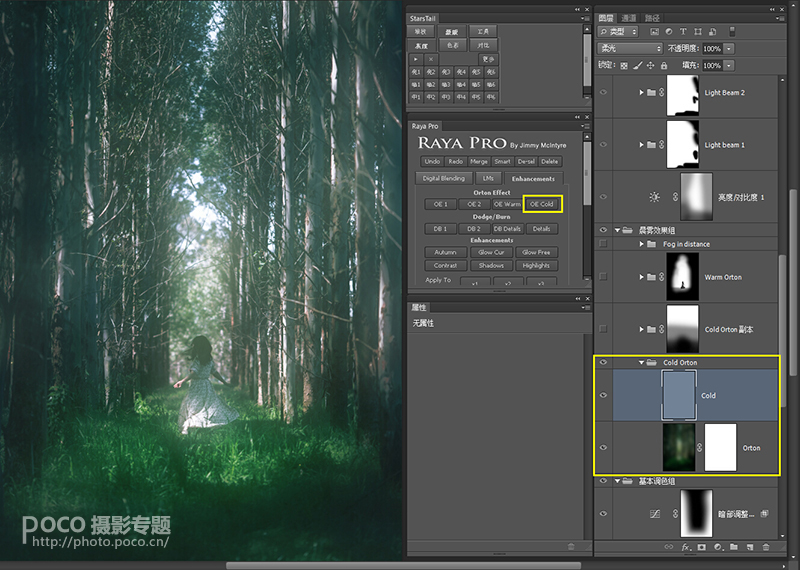The height and width of the screenshot is (570, 800).
Task: Click the Undo button in Raya Pro
Action: pos(432,161)
